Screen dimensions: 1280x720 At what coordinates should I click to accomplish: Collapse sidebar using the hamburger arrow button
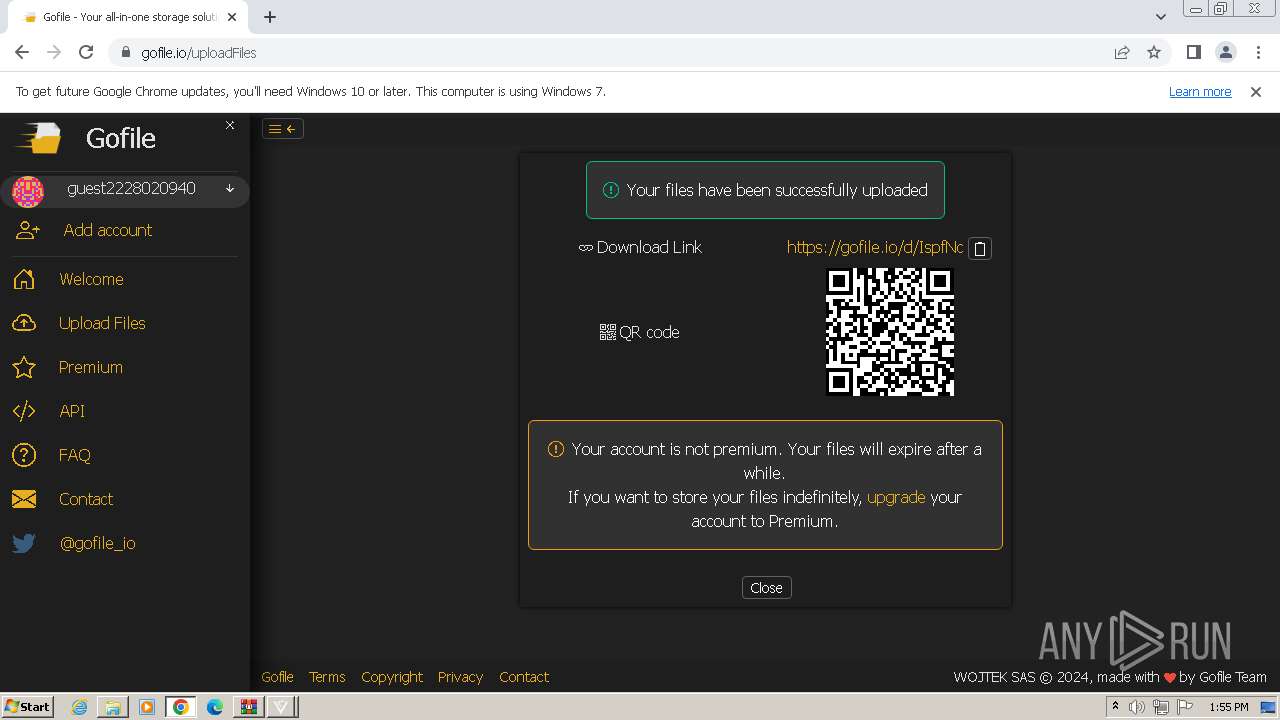tap(283, 128)
